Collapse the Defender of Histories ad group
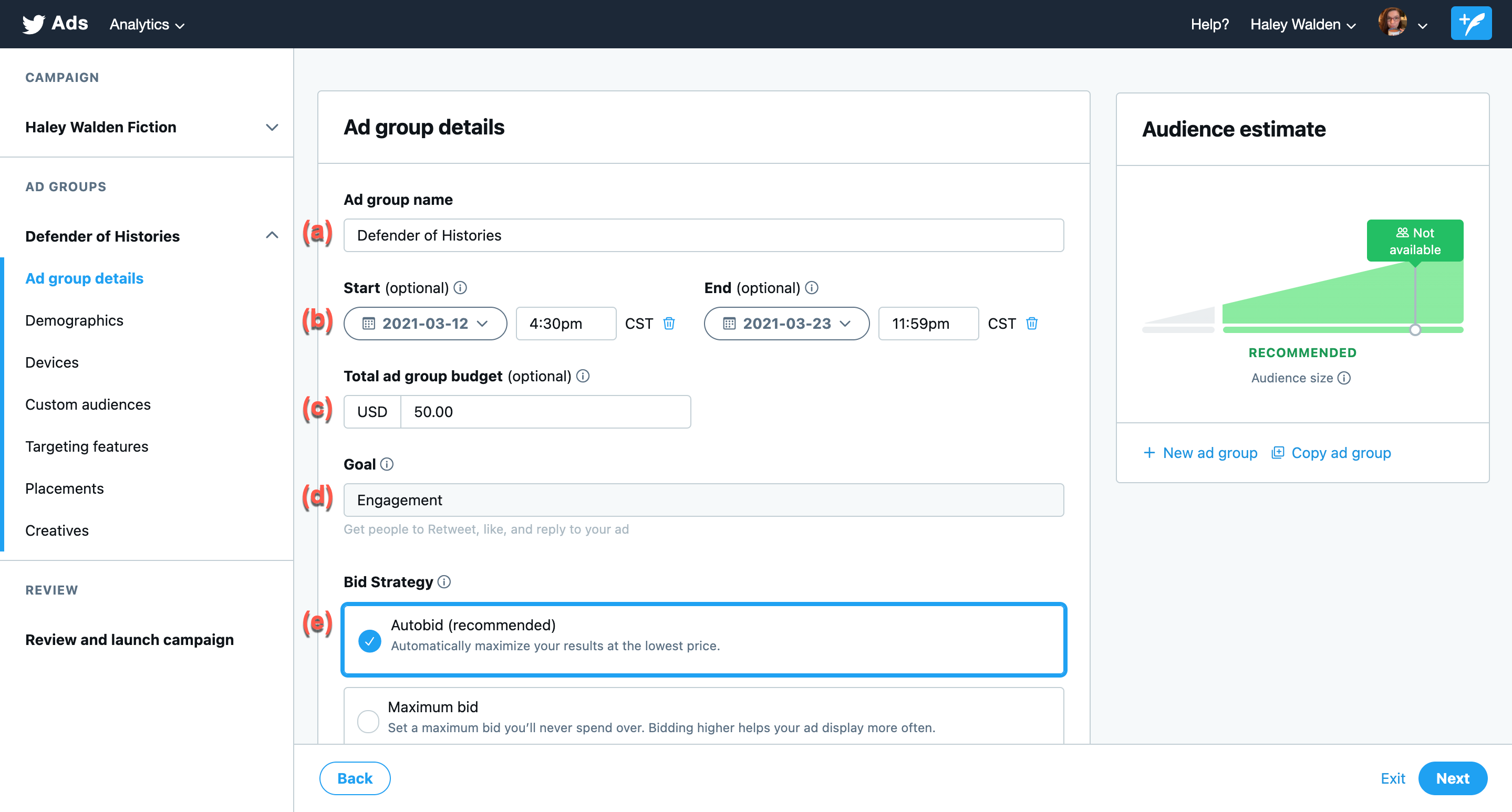The image size is (1512, 812). point(272,236)
